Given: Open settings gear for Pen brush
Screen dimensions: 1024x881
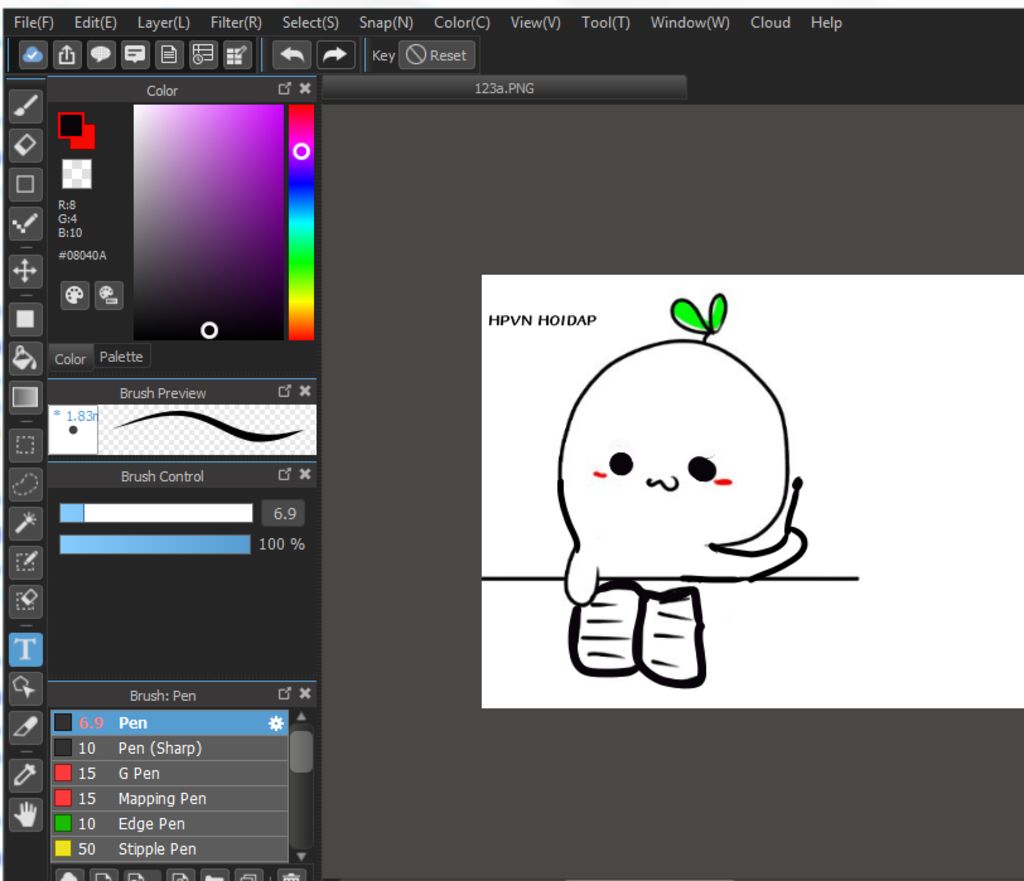Looking at the screenshot, I should [276, 723].
